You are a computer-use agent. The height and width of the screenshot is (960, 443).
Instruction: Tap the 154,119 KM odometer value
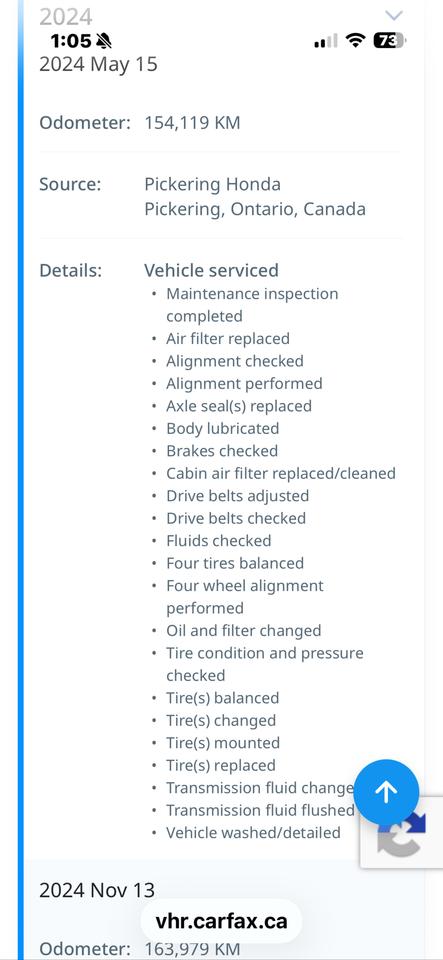(x=192, y=122)
